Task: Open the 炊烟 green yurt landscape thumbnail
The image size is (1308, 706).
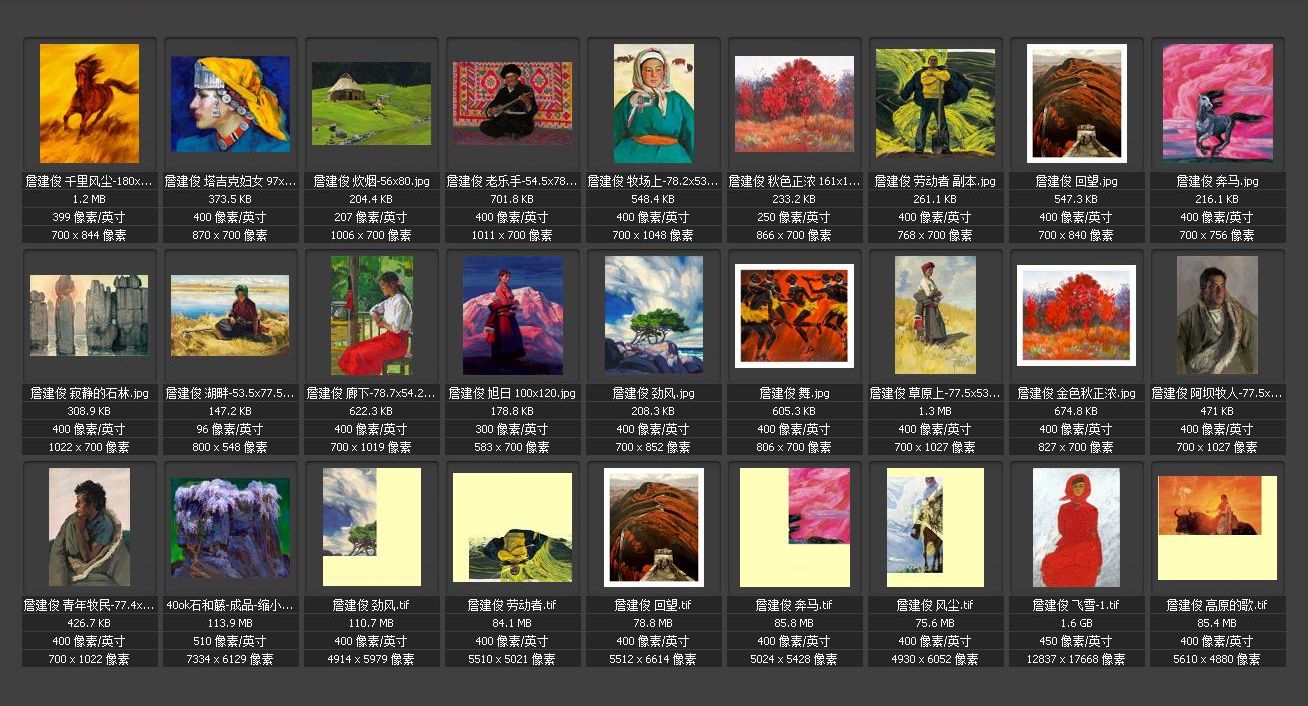Action: [x=371, y=104]
